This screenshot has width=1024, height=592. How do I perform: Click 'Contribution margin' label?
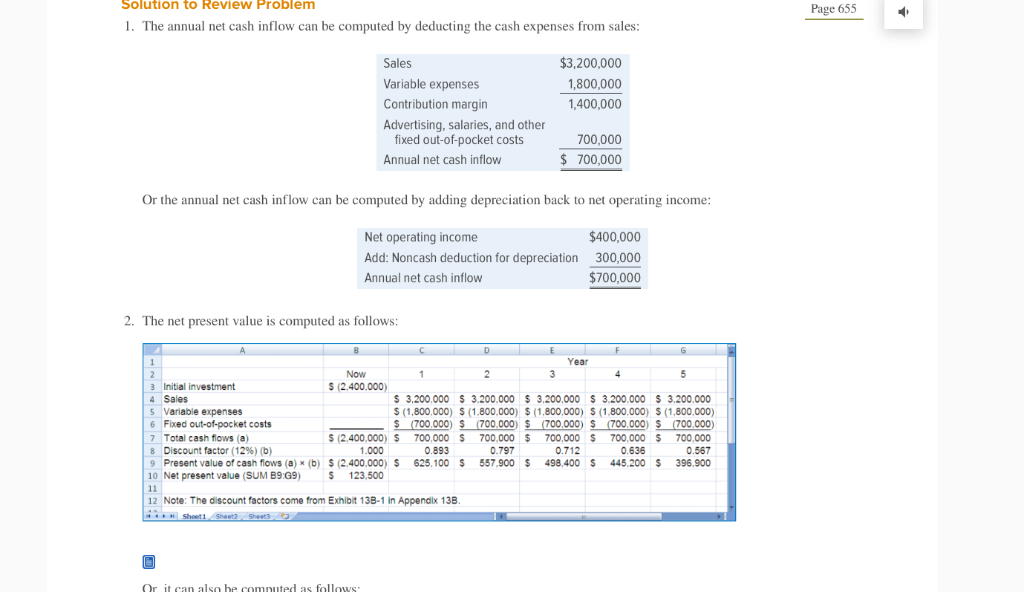pyautogui.click(x=435, y=105)
